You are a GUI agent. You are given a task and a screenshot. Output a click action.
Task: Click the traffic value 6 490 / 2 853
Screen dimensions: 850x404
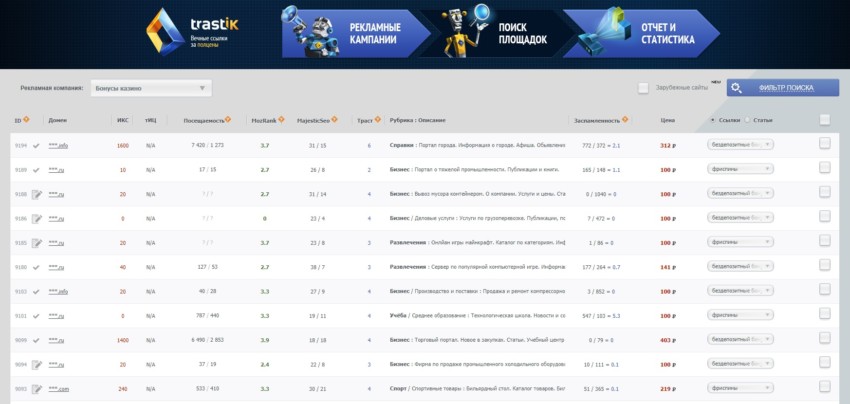208,340
